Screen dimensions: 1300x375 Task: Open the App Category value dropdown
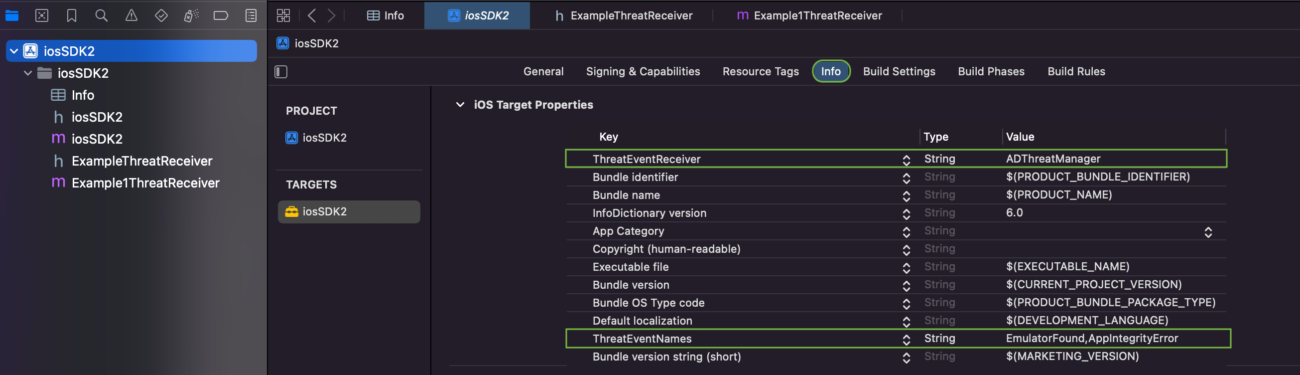pos(1208,231)
